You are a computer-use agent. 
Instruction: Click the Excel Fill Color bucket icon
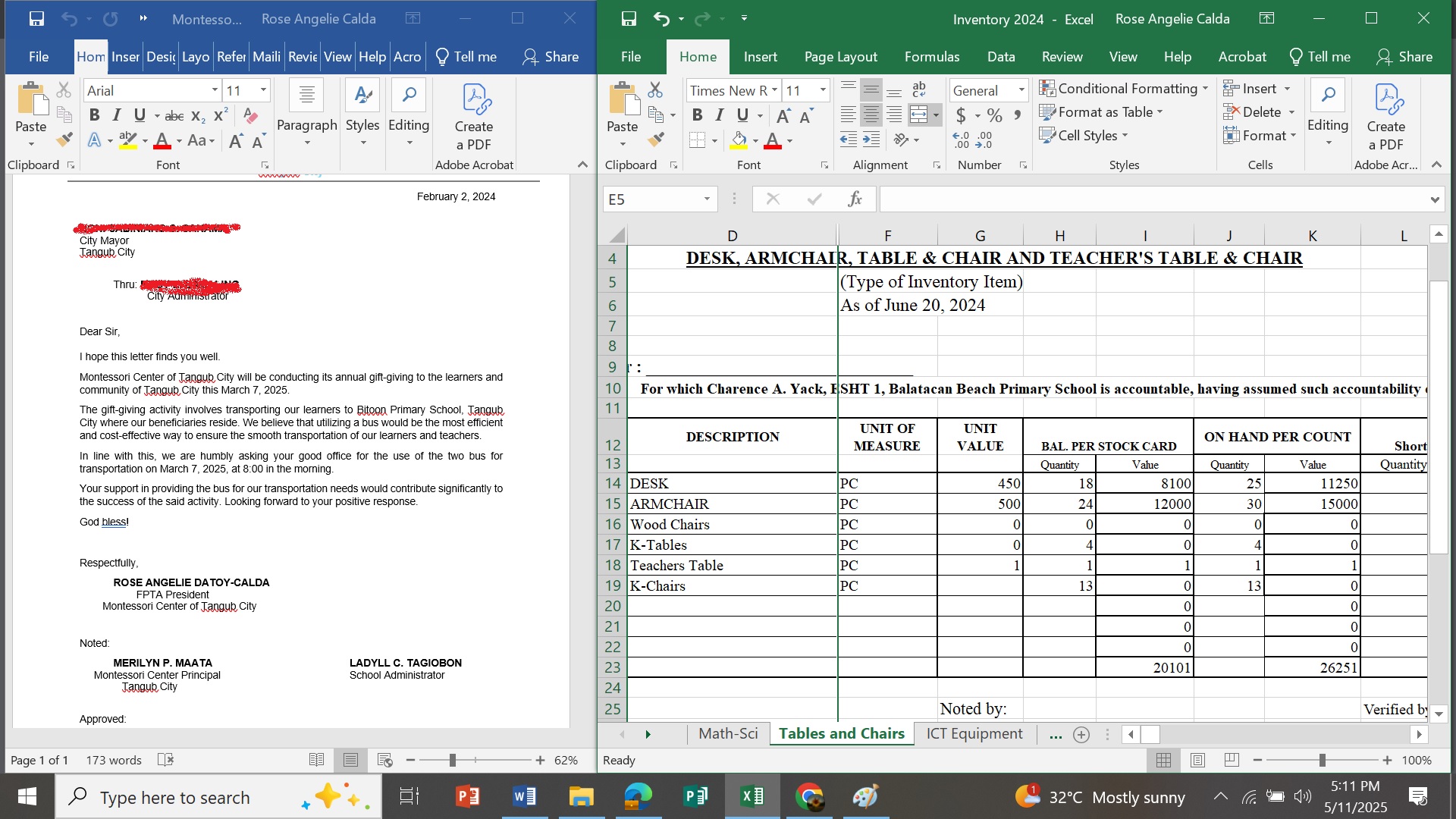pos(739,140)
